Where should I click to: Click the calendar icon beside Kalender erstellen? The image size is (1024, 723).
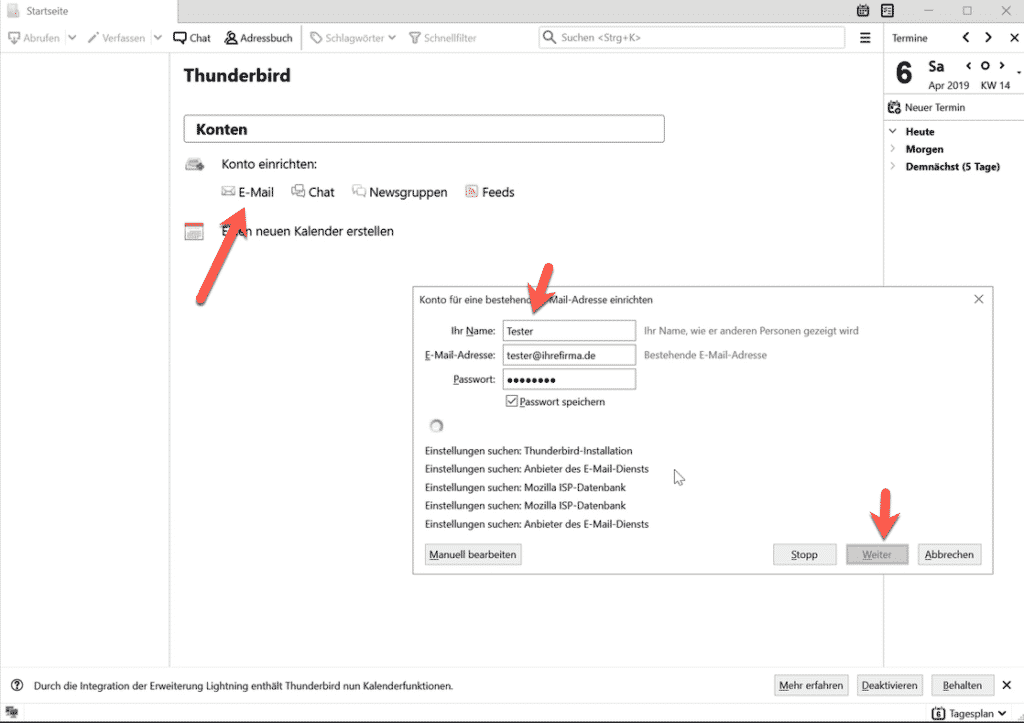pos(194,231)
